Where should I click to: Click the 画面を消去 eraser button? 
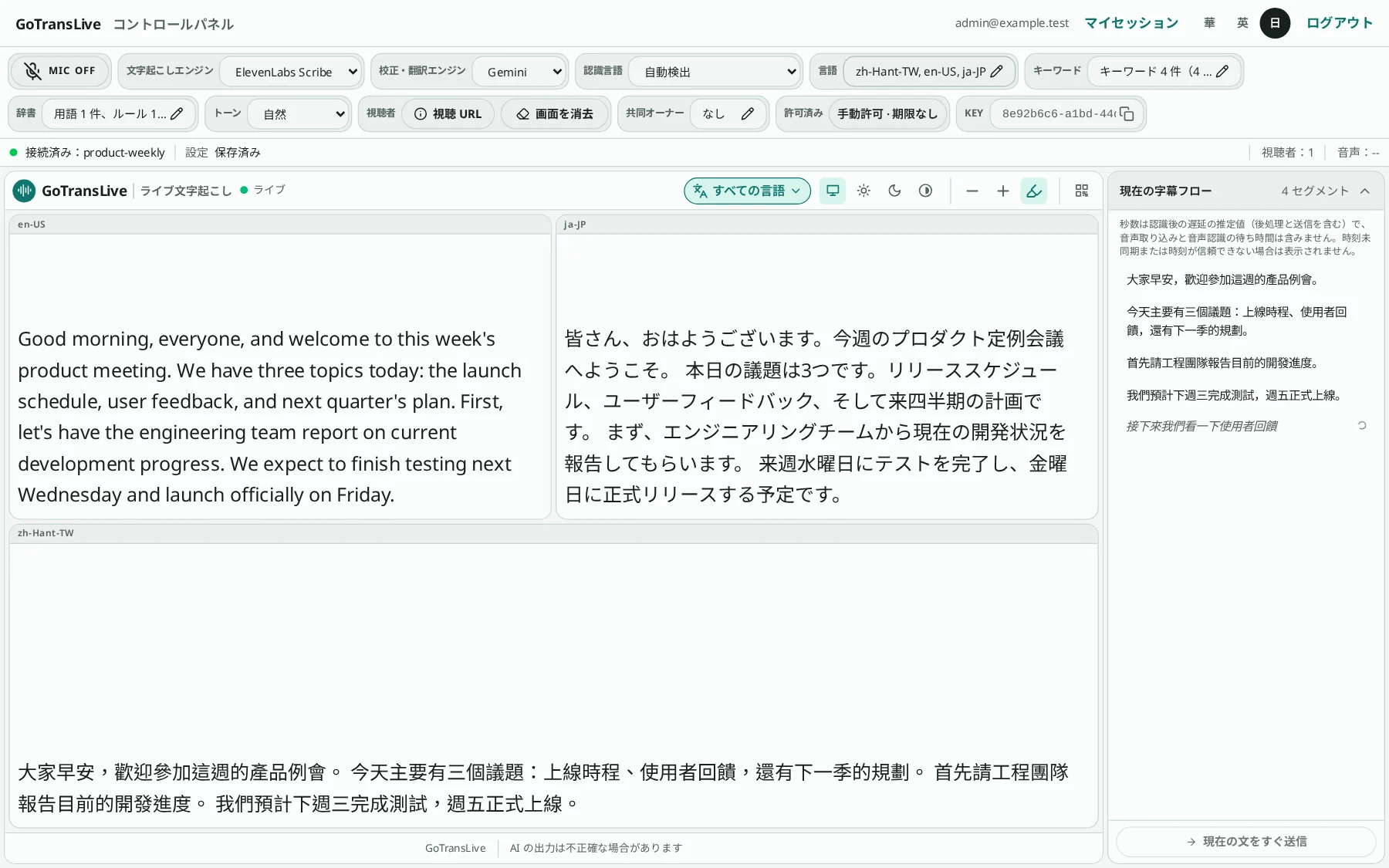point(556,113)
